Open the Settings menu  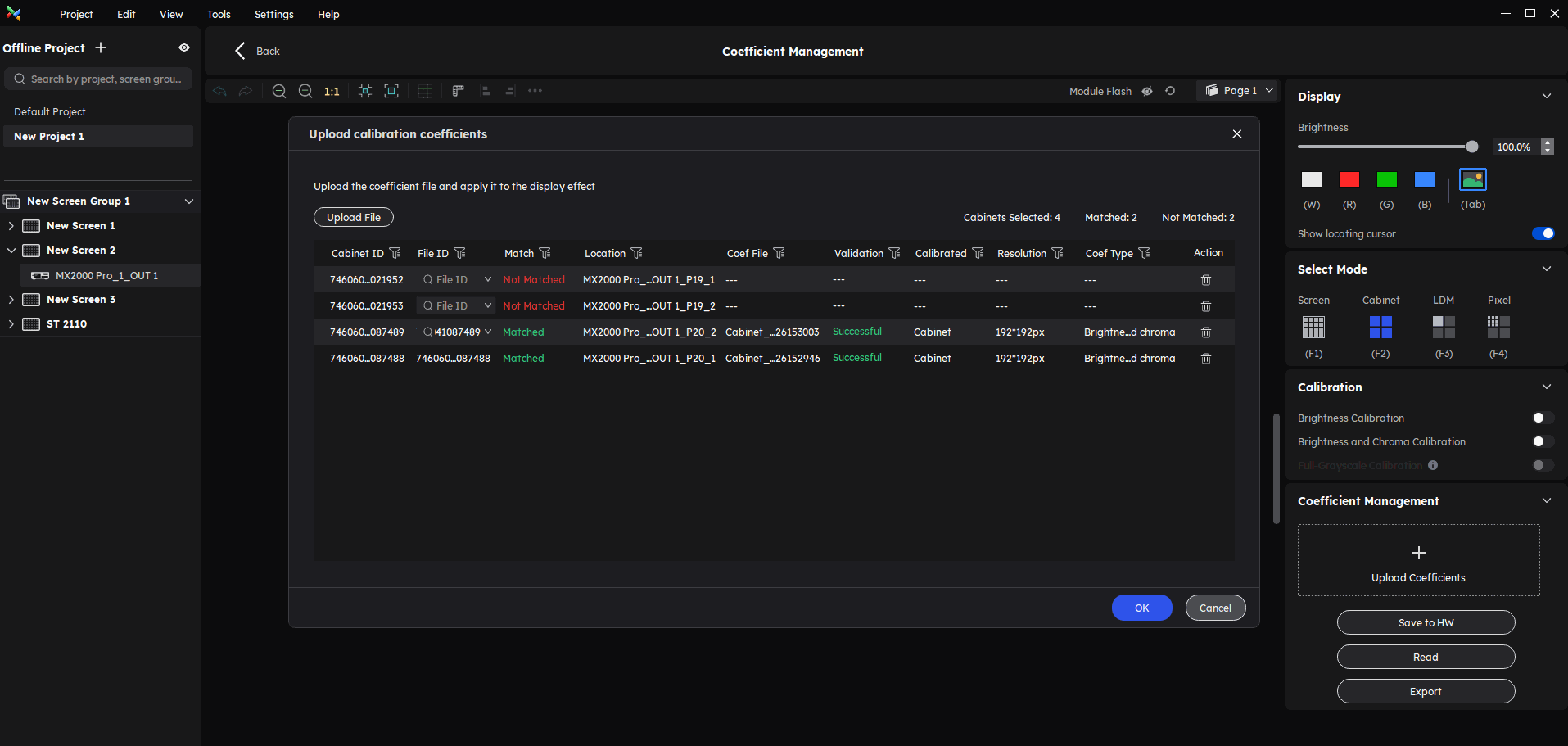273,14
